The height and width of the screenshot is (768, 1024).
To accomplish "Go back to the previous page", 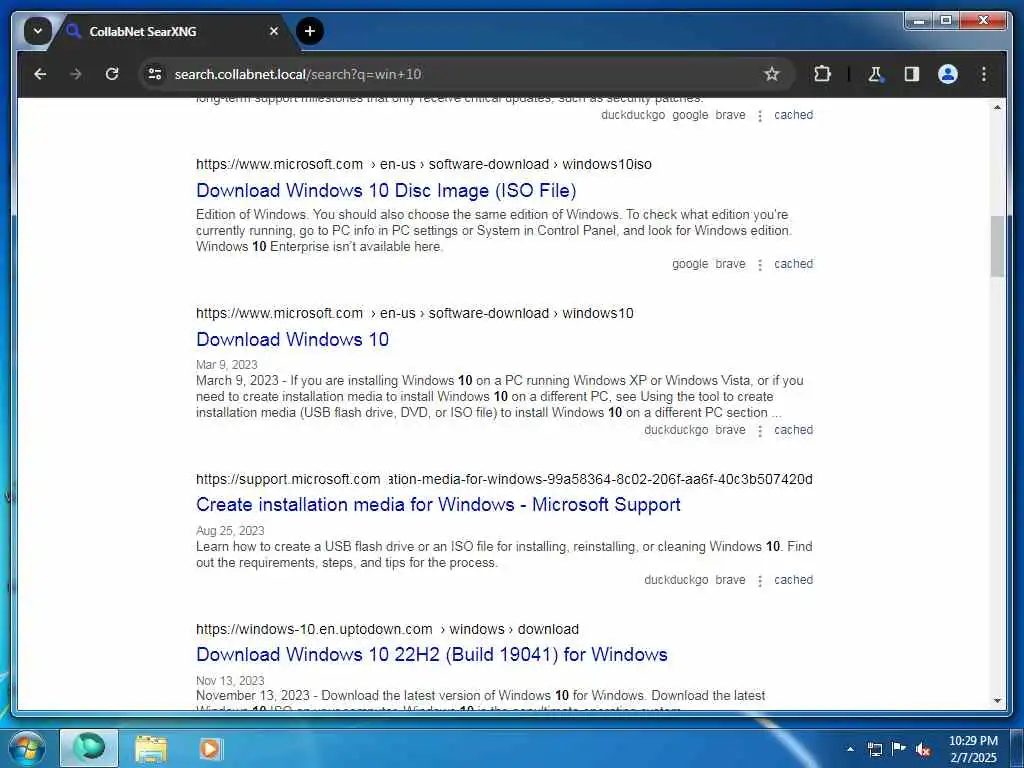I will pyautogui.click(x=40, y=74).
